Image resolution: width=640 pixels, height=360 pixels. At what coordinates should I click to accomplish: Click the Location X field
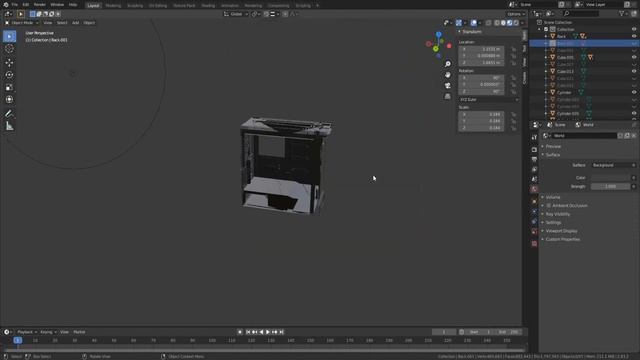tap(481, 49)
